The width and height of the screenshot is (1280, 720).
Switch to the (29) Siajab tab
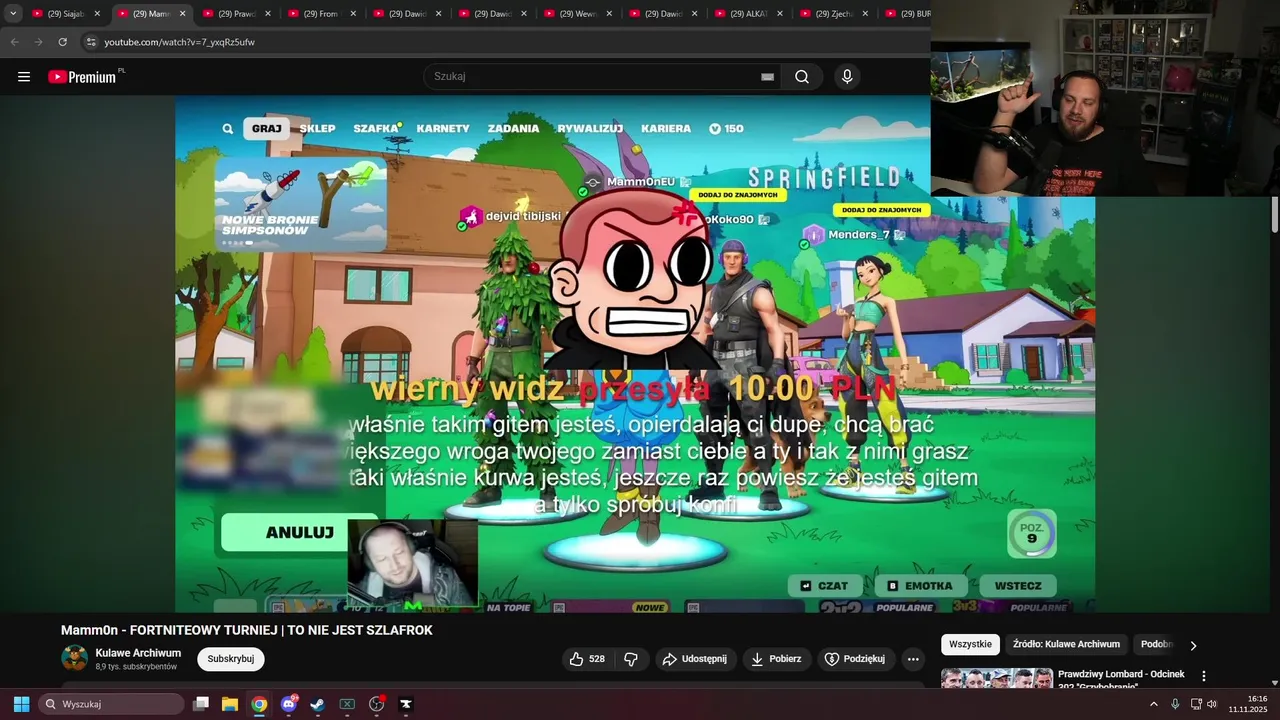(x=65, y=14)
